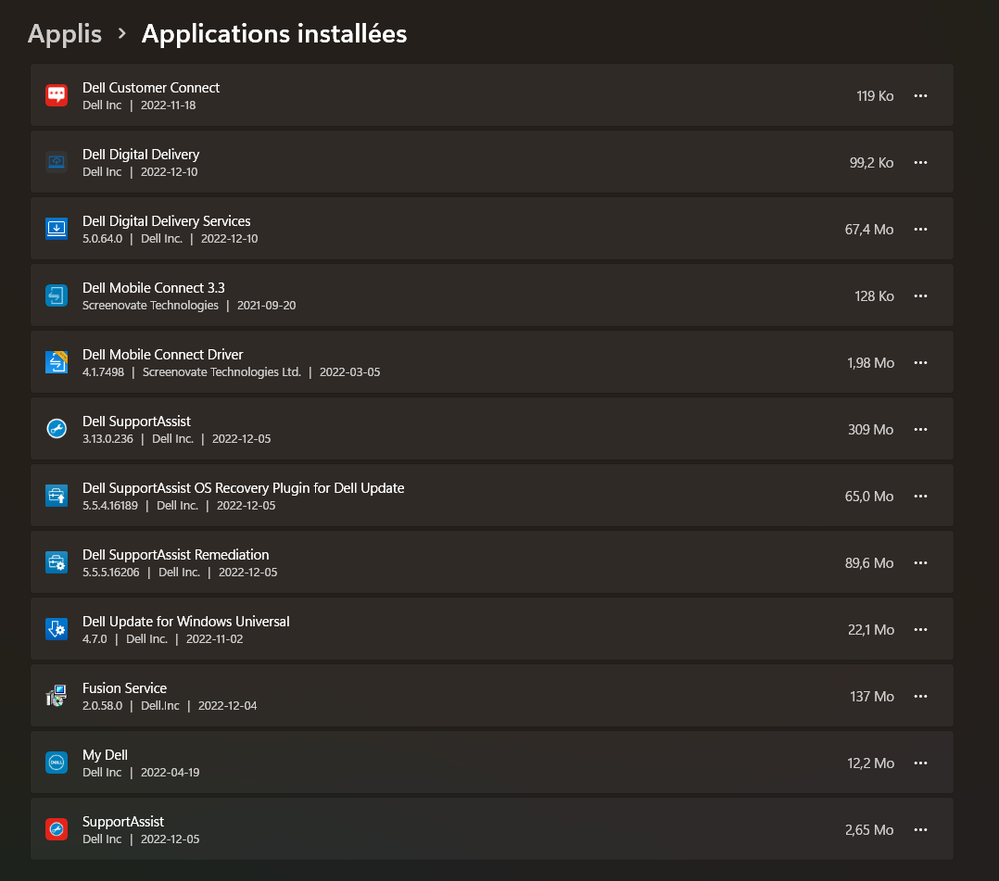Click the 119 Ko size value
The image size is (999, 881).
pyautogui.click(x=875, y=96)
